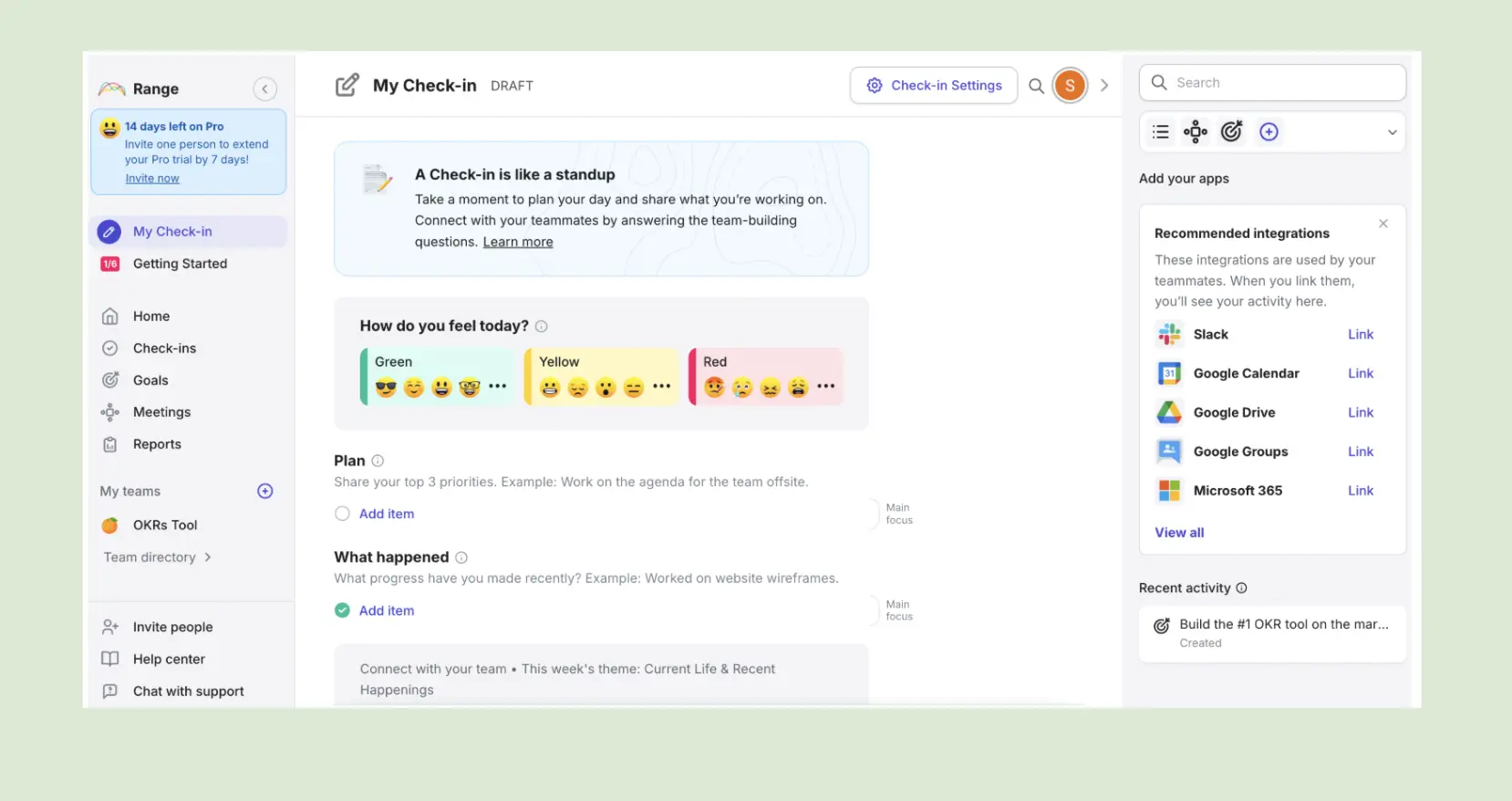The width and height of the screenshot is (1512, 801).
Task: Select the goals target icon in apps toolbar
Action: coord(1231,131)
